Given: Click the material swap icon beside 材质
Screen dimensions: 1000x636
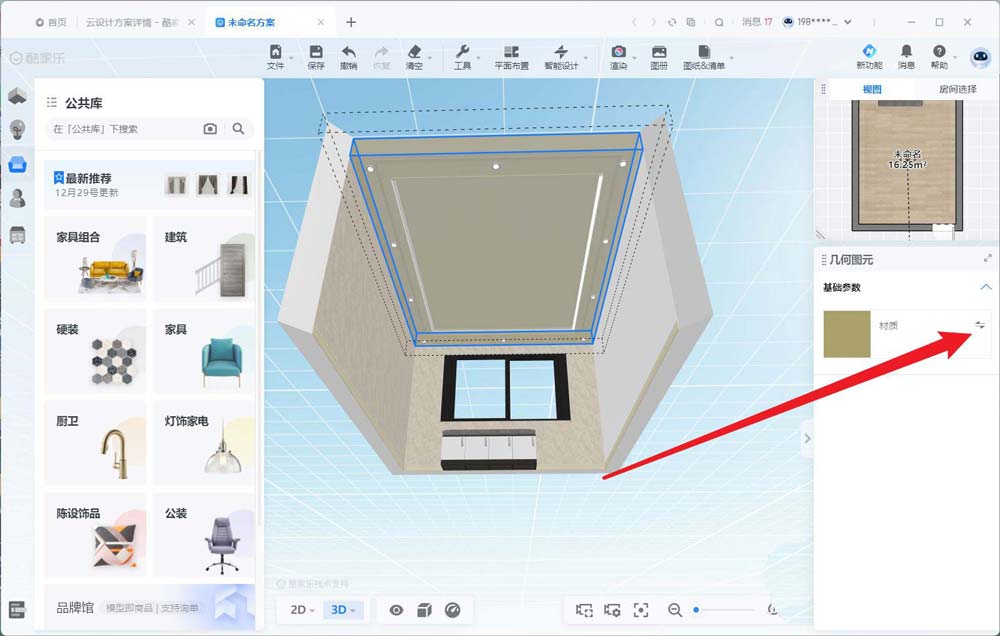Looking at the screenshot, I should pos(980,324).
